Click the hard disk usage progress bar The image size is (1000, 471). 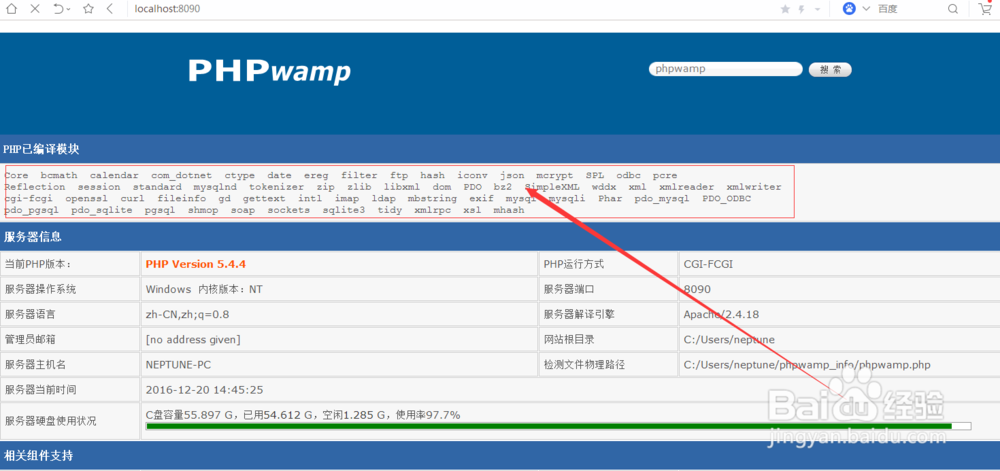click(x=558, y=426)
